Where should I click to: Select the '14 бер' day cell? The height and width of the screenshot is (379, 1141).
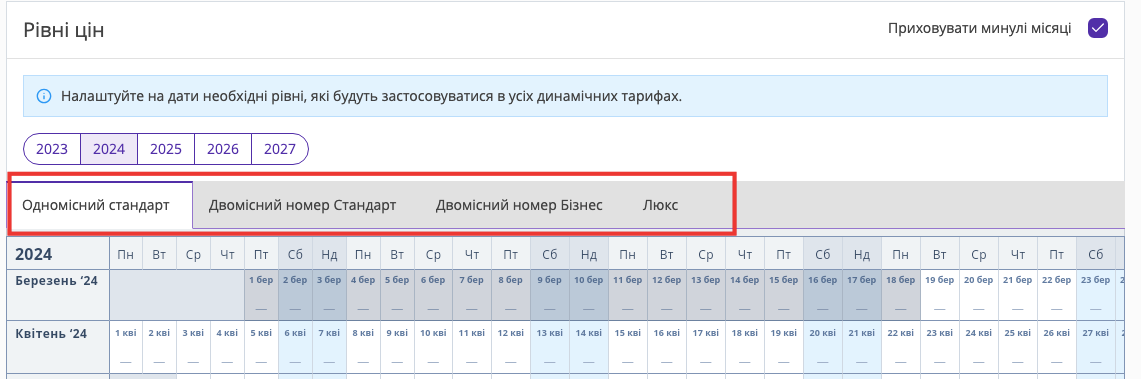pos(744,295)
